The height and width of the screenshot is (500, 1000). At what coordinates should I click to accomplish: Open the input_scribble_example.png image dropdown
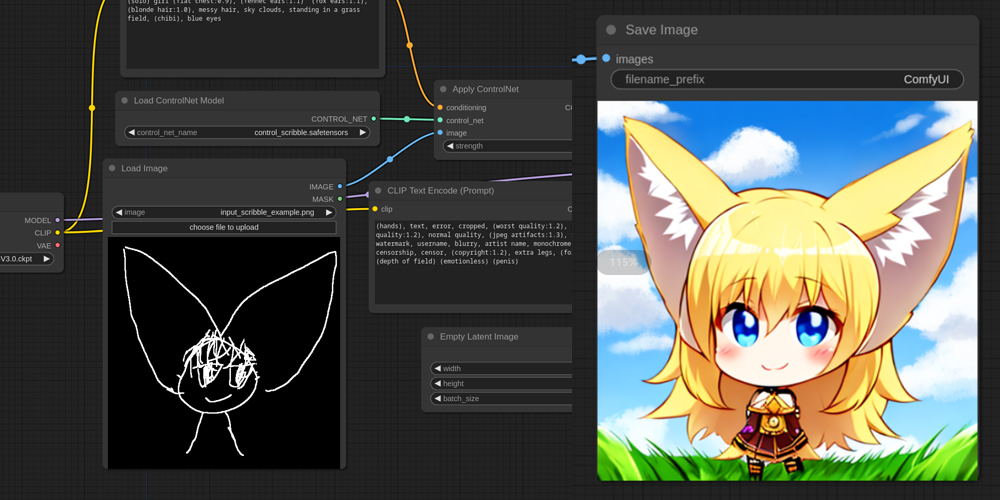click(224, 212)
